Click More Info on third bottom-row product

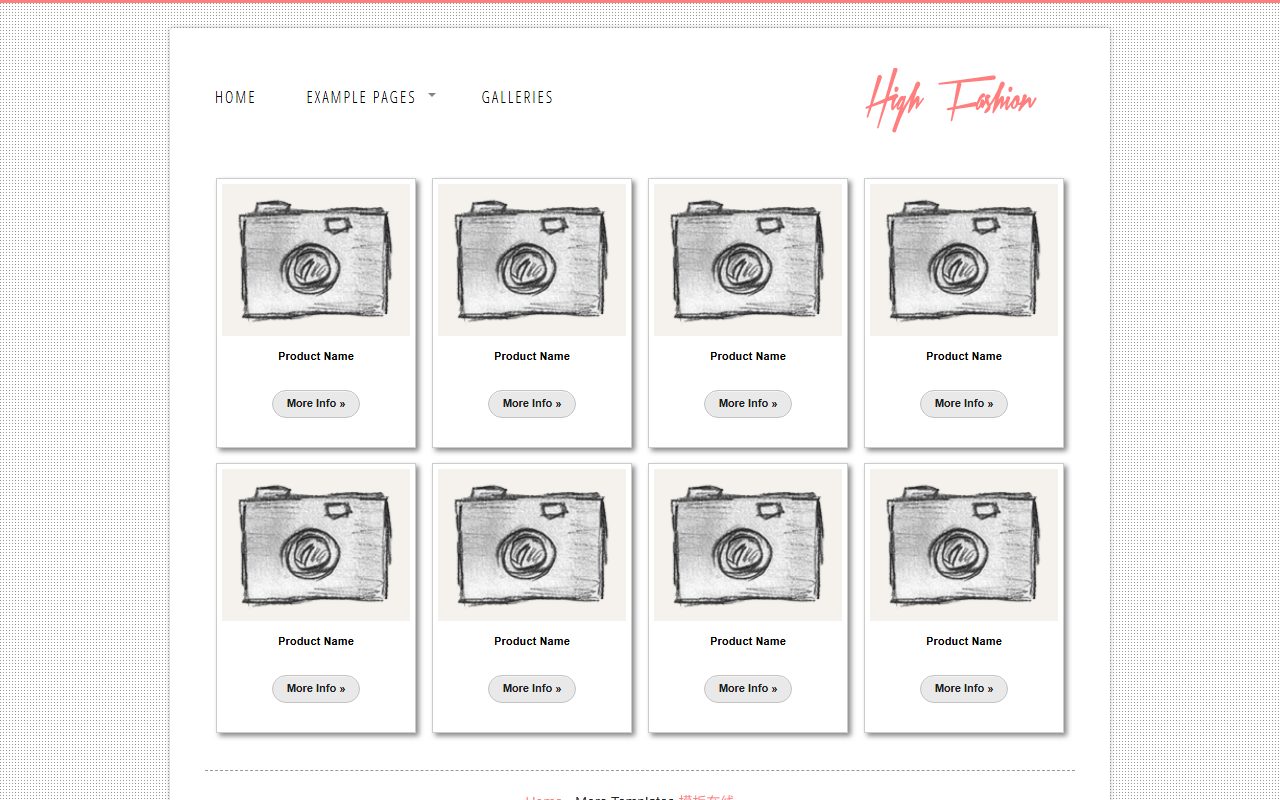tap(748, 689)
